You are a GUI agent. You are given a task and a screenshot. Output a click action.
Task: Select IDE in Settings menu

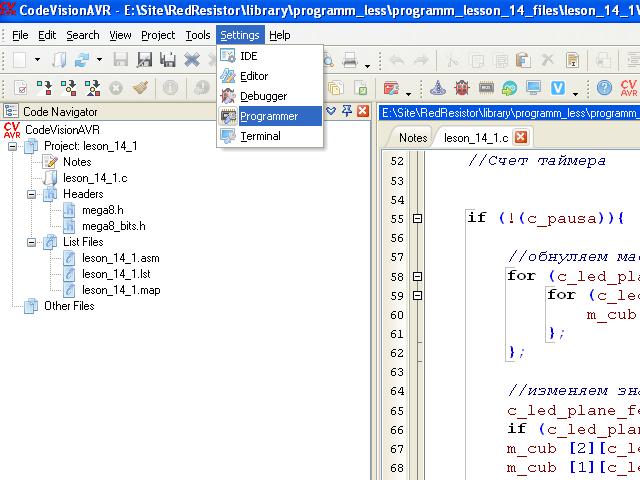(270, 56)
